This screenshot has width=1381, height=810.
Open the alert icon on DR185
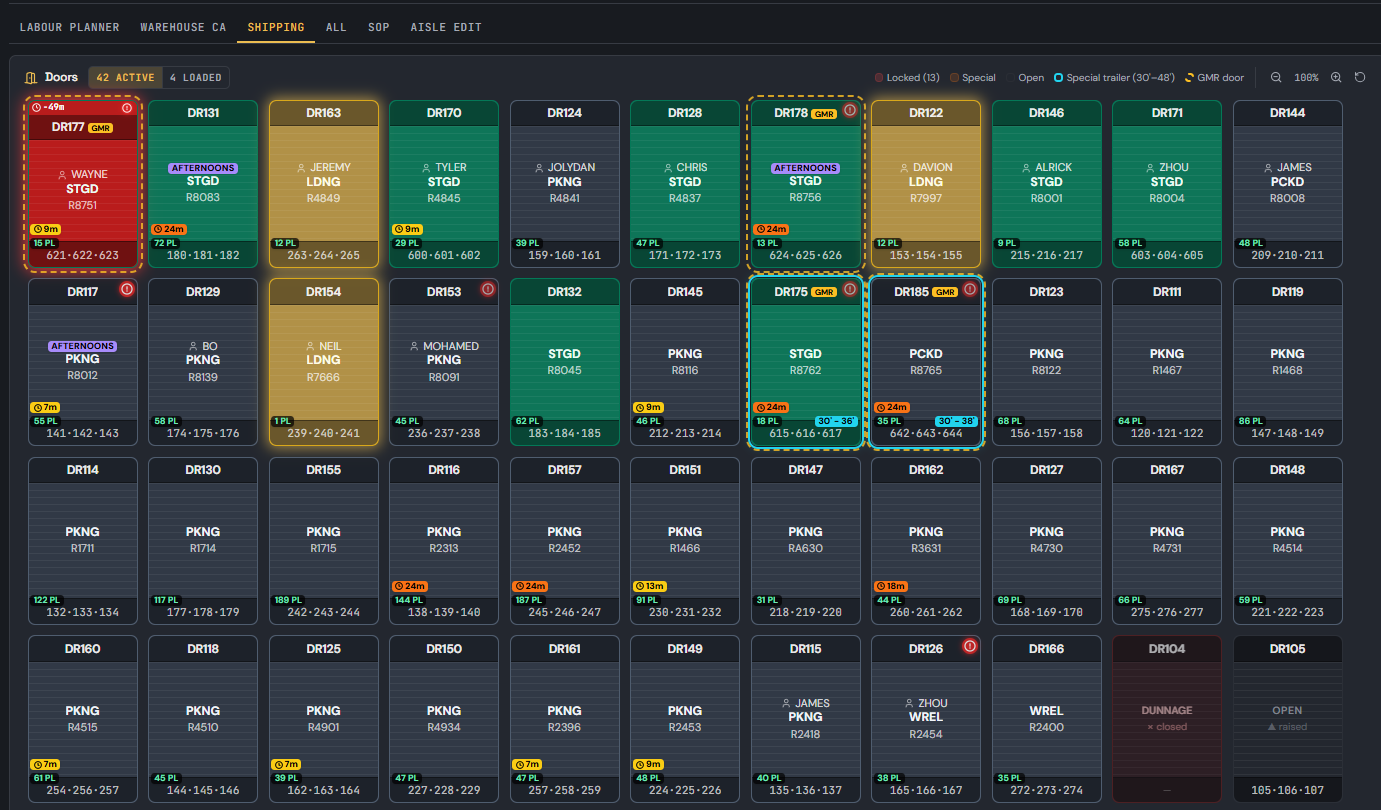coord(970,289)
